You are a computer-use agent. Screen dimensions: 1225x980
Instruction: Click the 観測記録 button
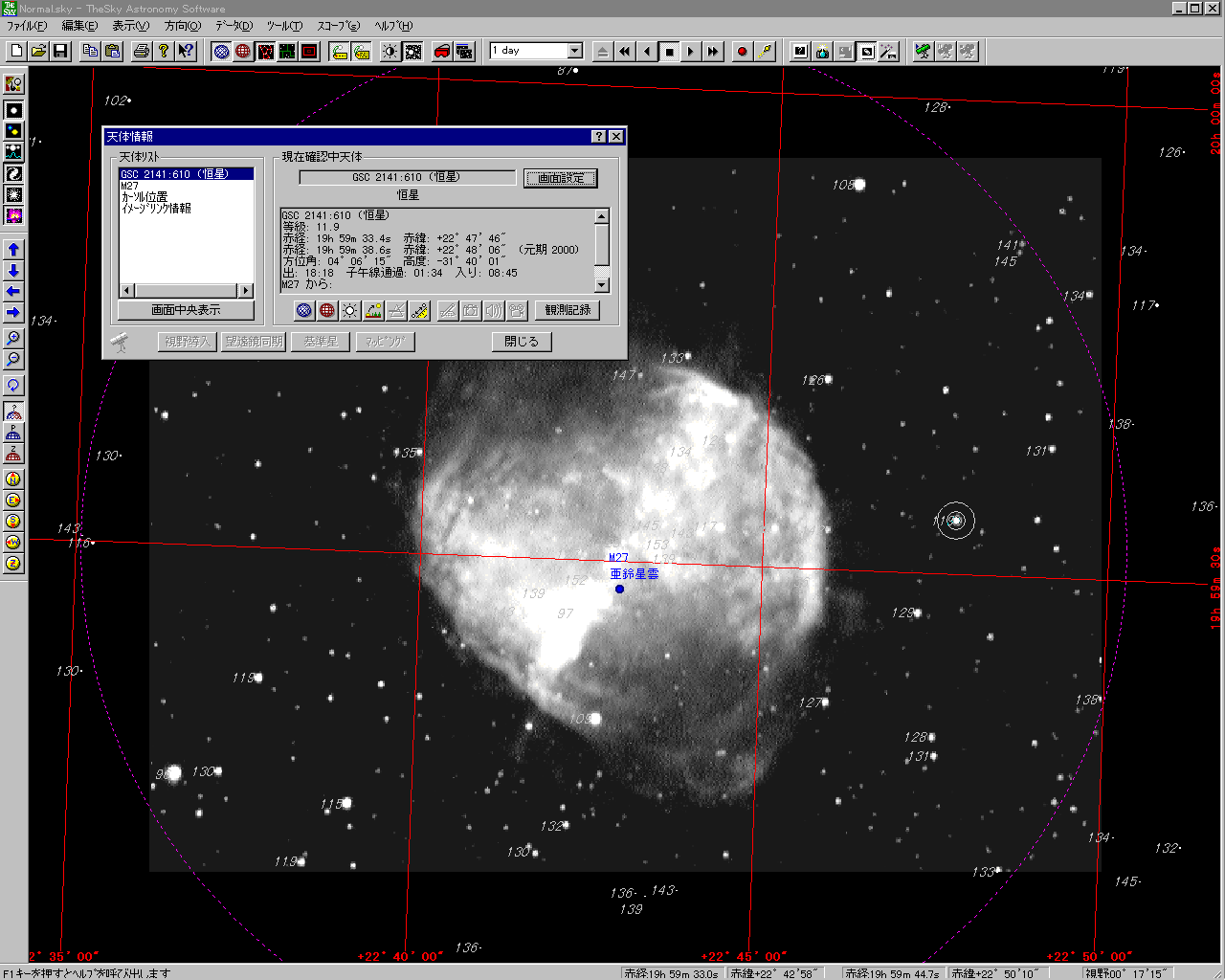pos(568,310)
